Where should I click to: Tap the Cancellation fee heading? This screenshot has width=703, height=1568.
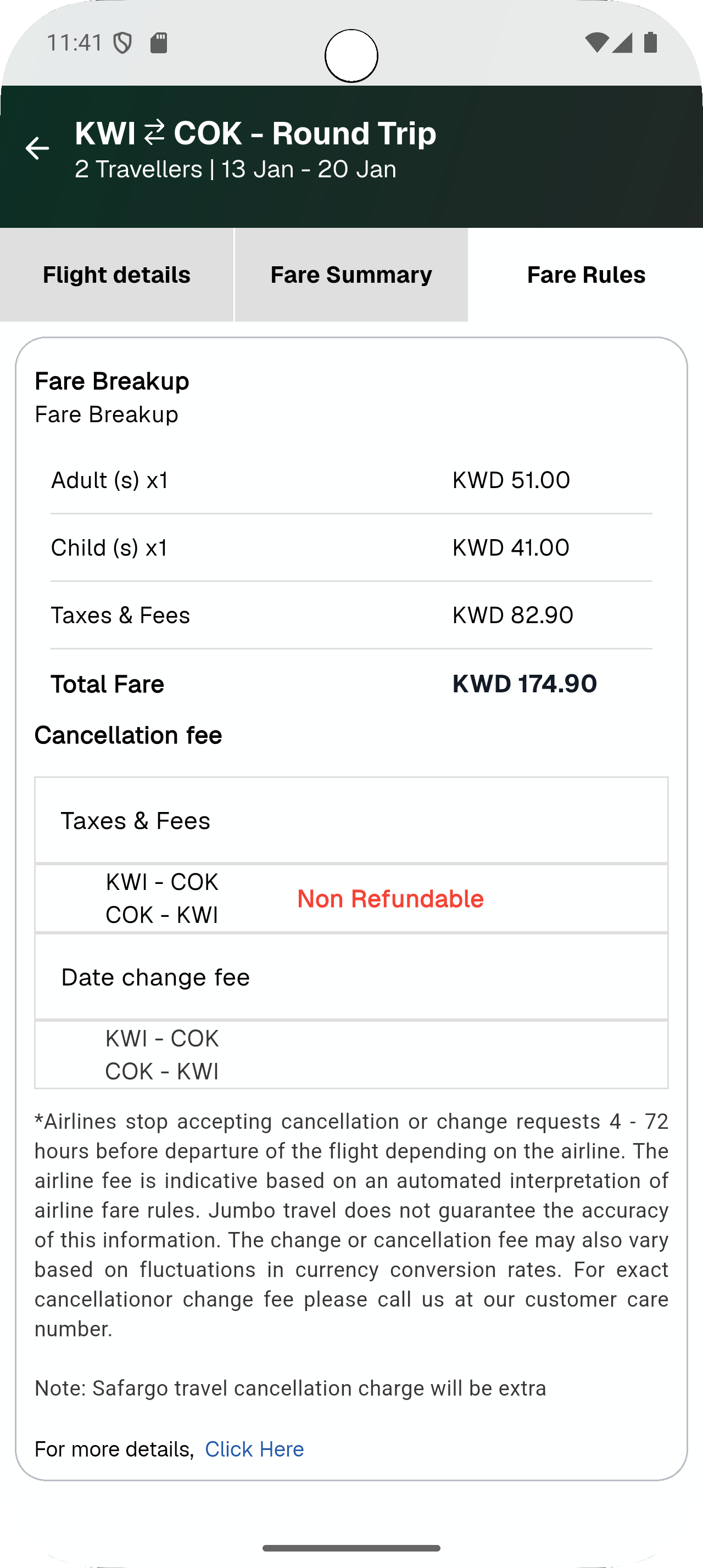point(129,735)
